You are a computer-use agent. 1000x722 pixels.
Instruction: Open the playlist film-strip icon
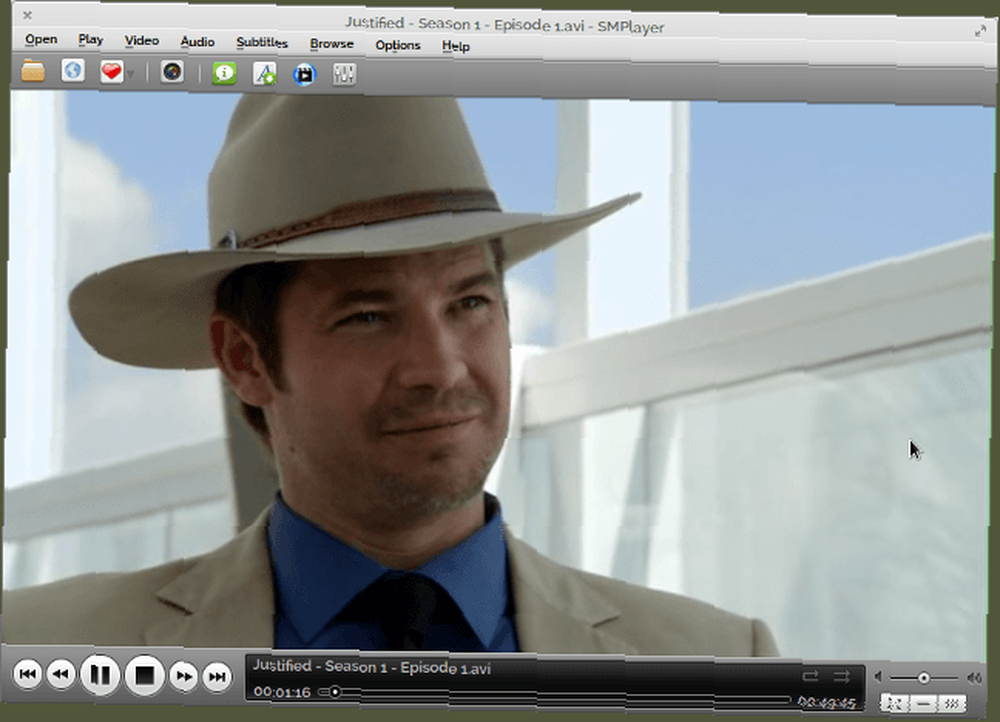304,75
